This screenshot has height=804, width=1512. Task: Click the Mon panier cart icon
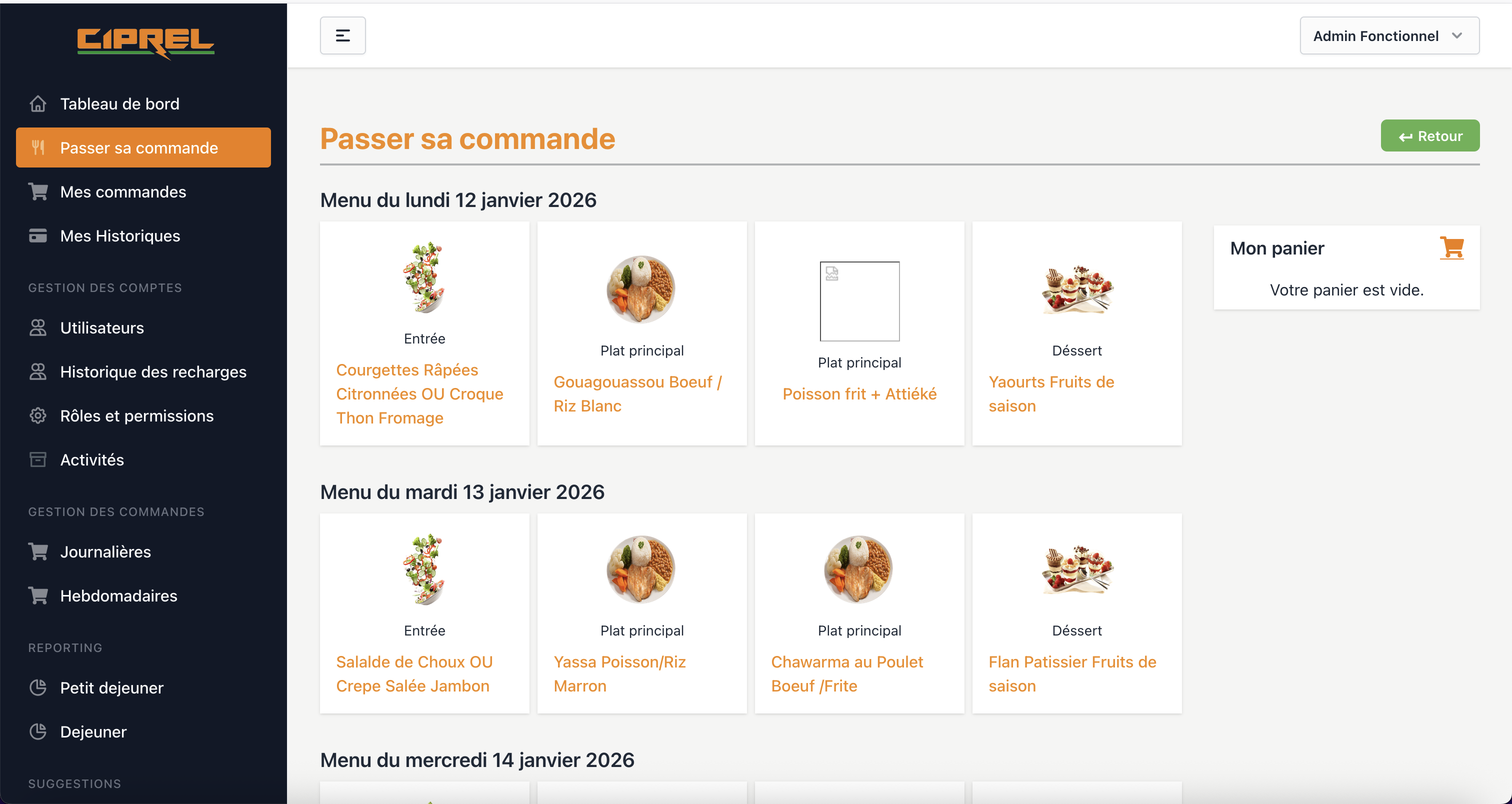pyautogui.click(x=1451, y=248)
